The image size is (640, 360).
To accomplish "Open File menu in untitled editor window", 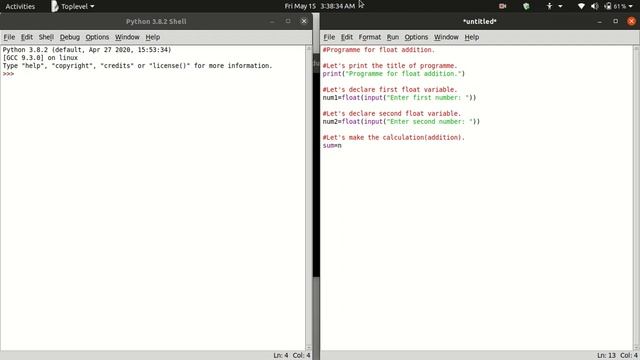I will coord(329,37).
